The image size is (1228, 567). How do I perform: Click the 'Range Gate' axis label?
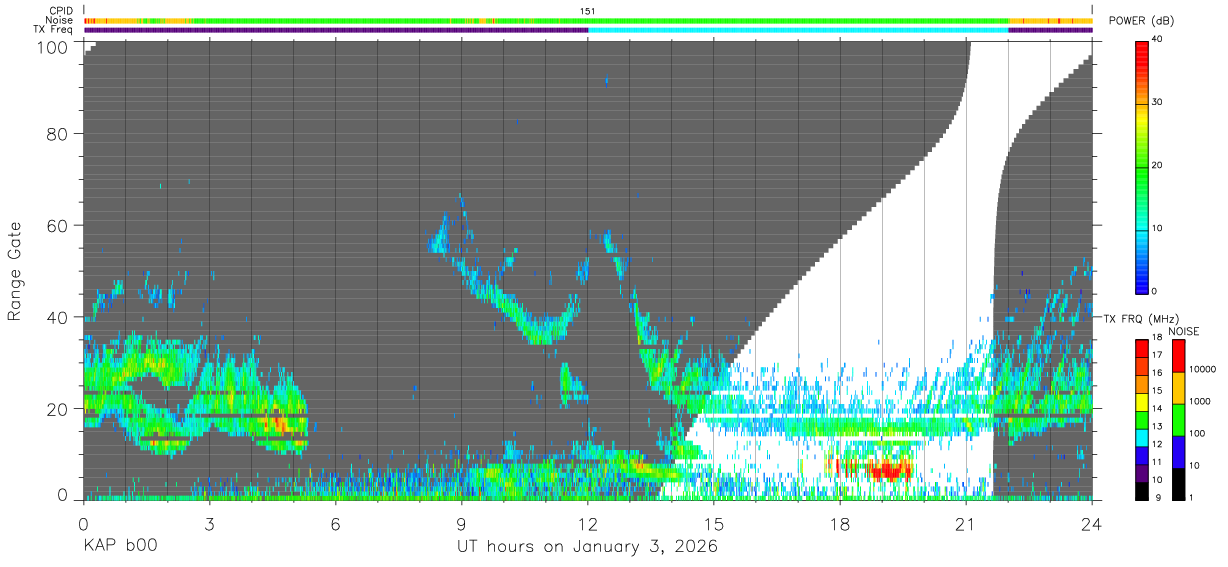(x=15, y=272)
